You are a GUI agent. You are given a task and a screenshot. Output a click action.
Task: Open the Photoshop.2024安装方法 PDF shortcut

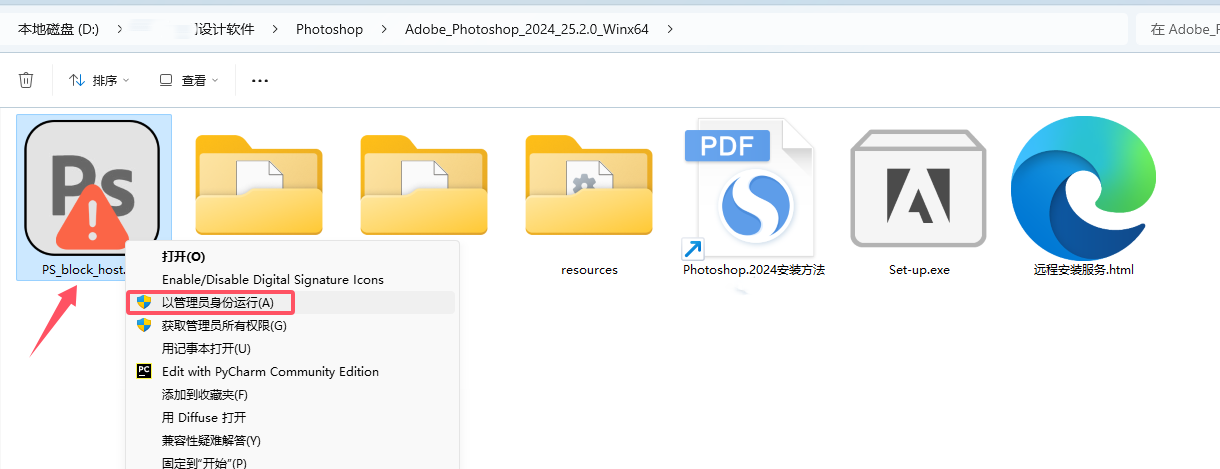753,189
